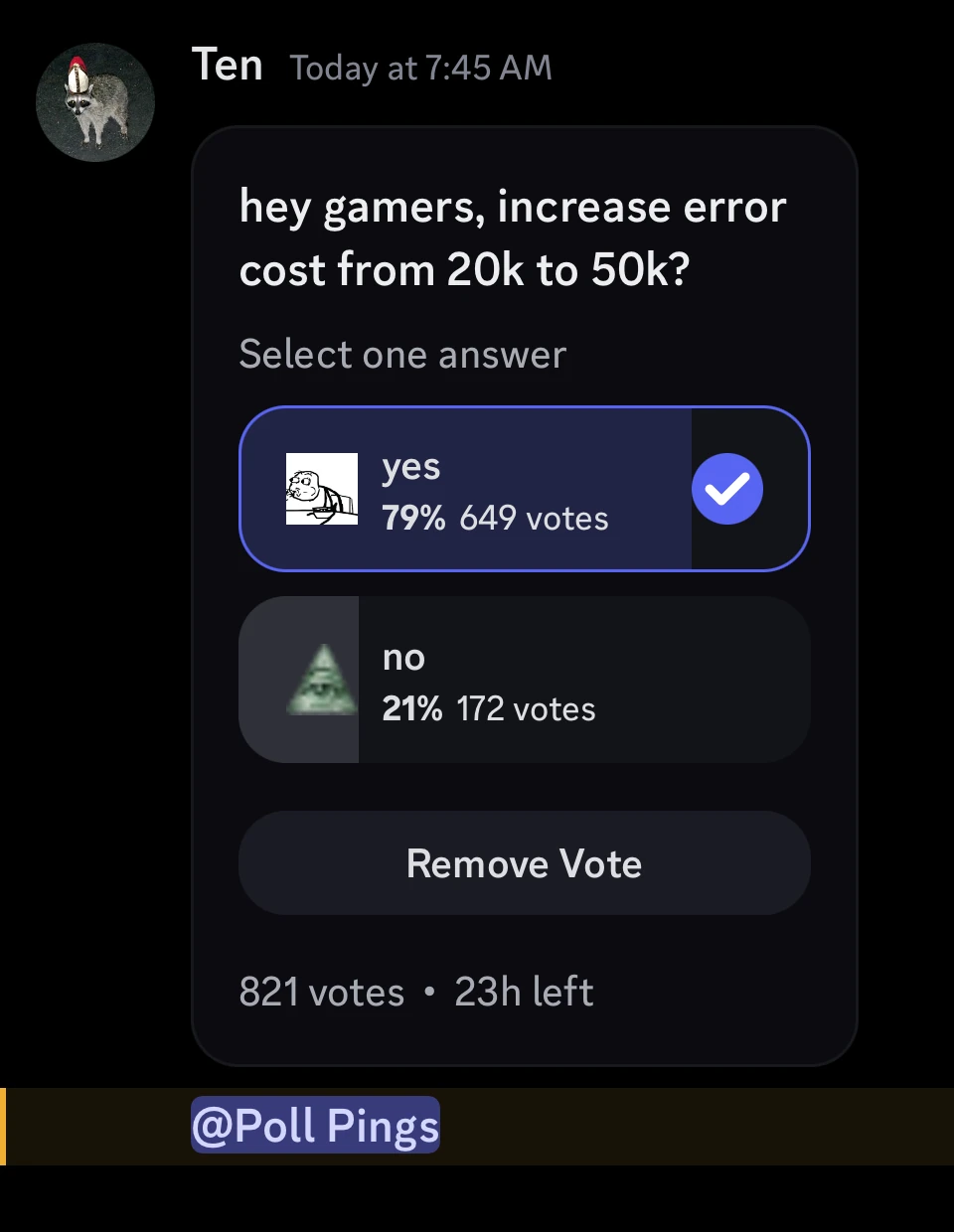Click the Today at 7:45 AM timestamp

coord(421,68)
